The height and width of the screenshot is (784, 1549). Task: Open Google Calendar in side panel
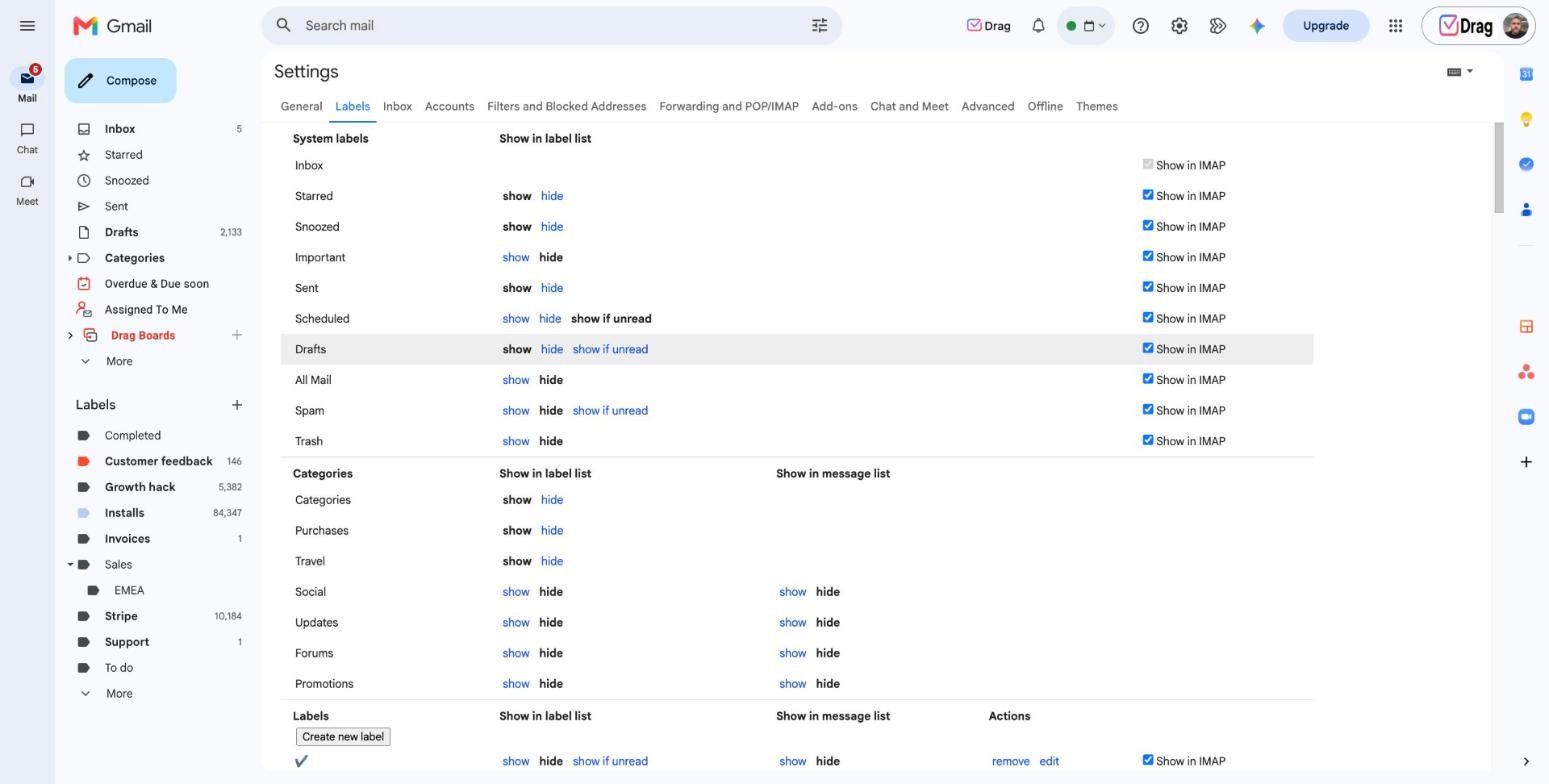(x=1526, y=74)
